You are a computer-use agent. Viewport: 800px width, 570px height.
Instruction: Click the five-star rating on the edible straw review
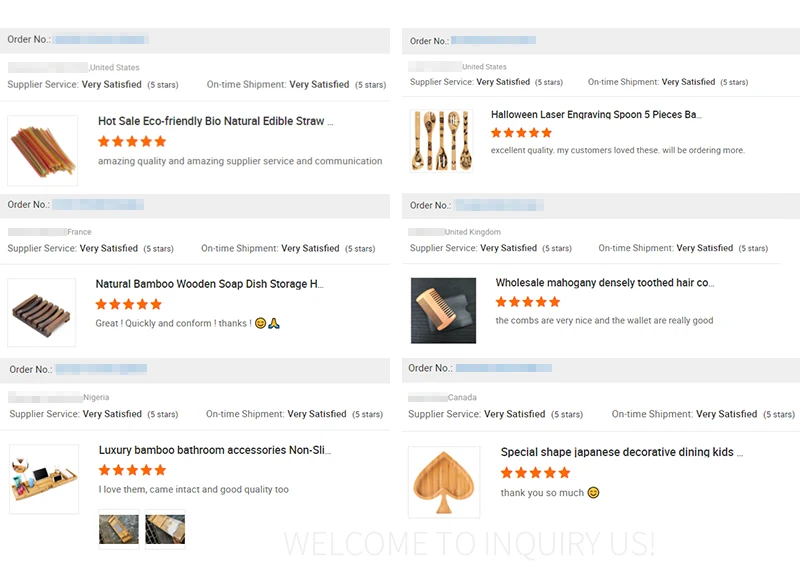(x=132, y=142)
